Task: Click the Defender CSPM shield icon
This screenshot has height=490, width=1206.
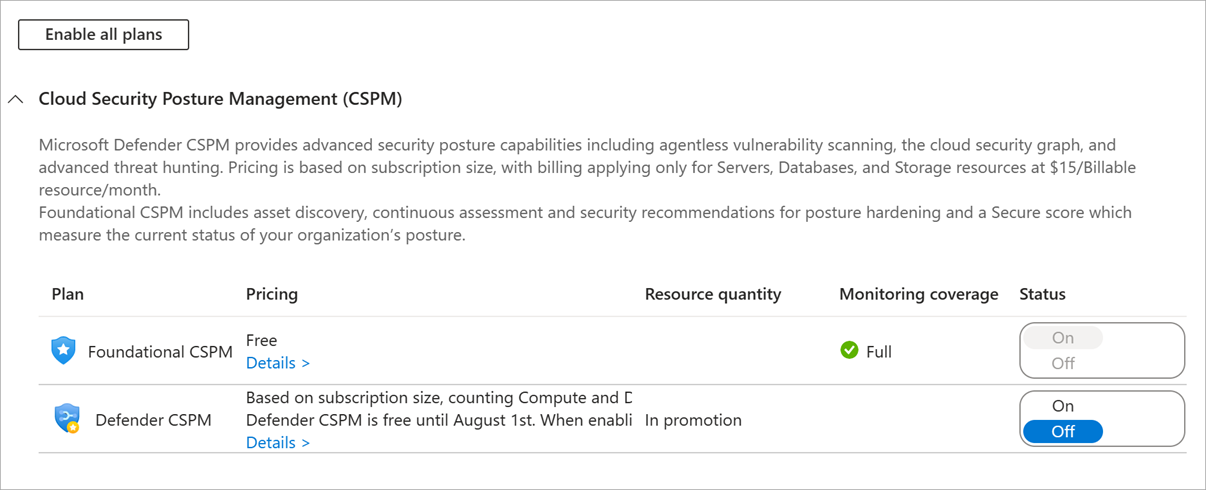Action: pyautogui.click(x=67, y=418)
